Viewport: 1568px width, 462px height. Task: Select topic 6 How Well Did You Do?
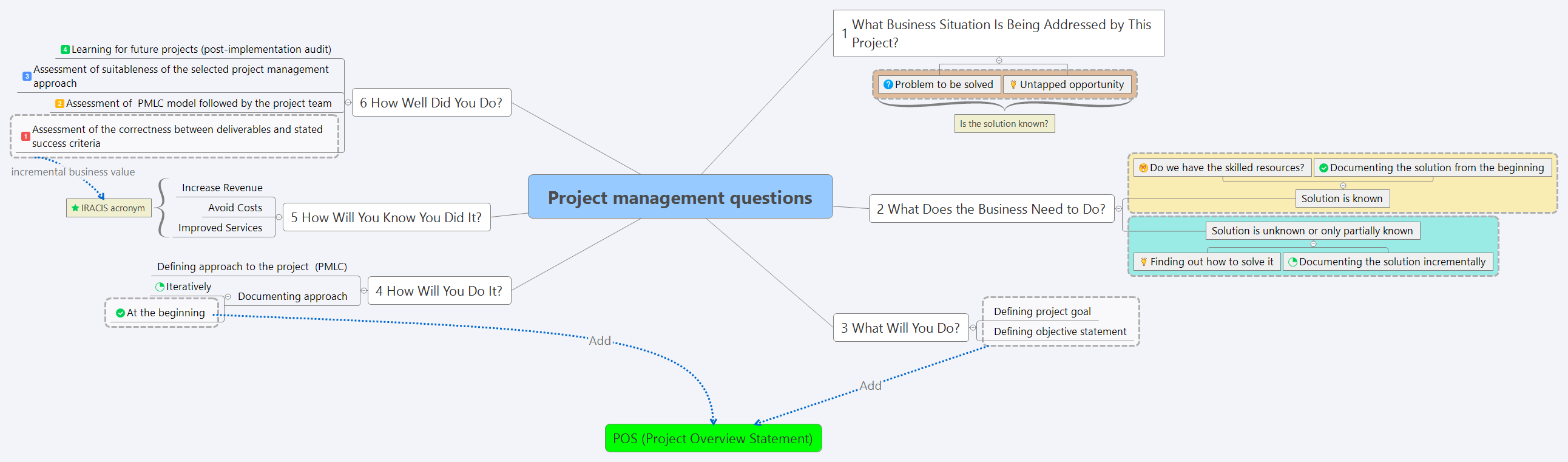point(431,102)
